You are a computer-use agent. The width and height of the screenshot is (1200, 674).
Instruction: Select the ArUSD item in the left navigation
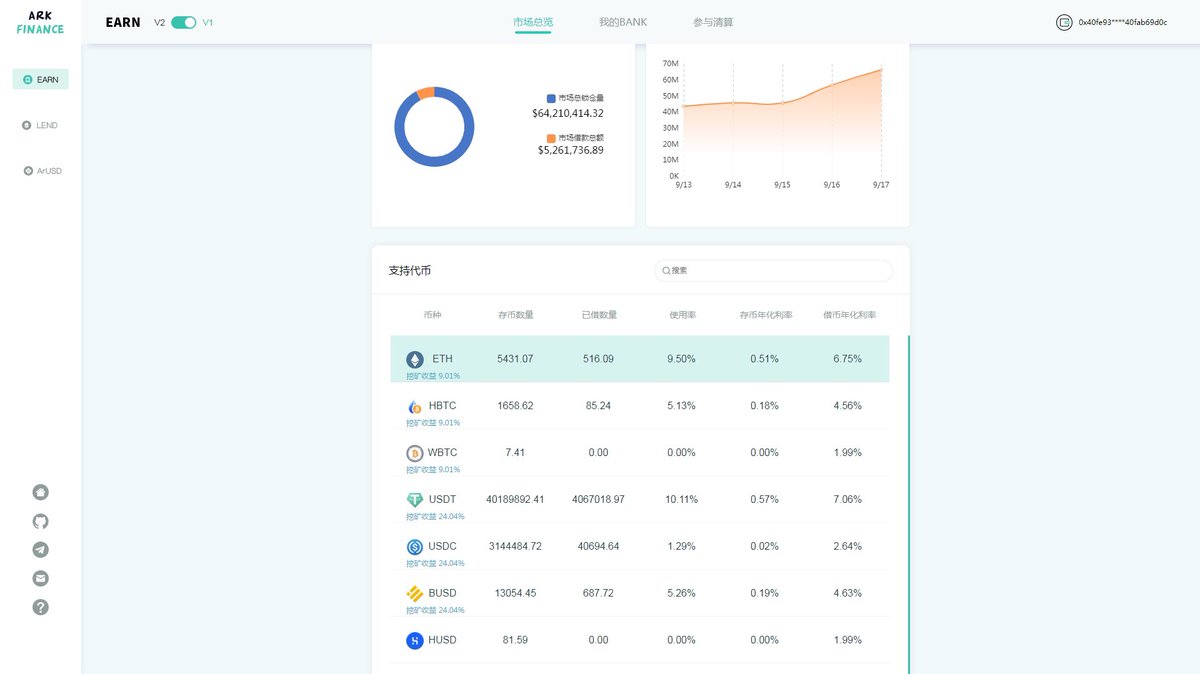[x=40, y=170]
